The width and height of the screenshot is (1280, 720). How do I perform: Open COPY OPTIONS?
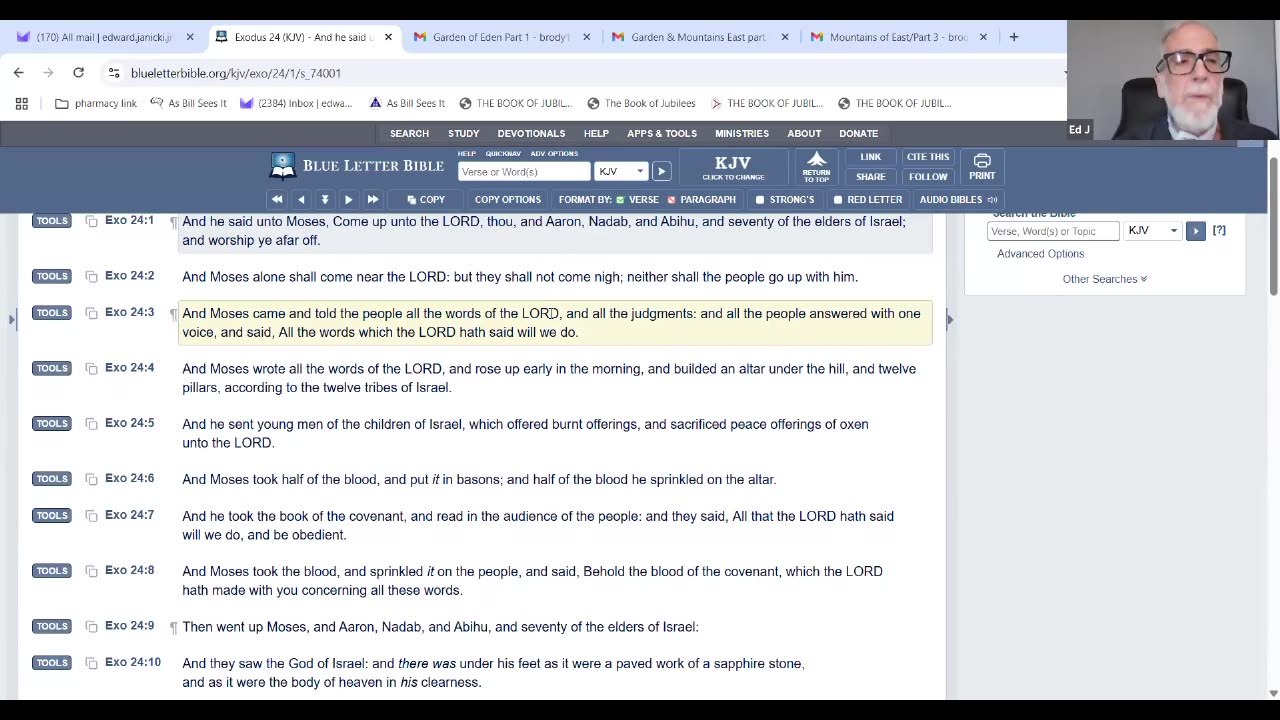click(507, 199)
